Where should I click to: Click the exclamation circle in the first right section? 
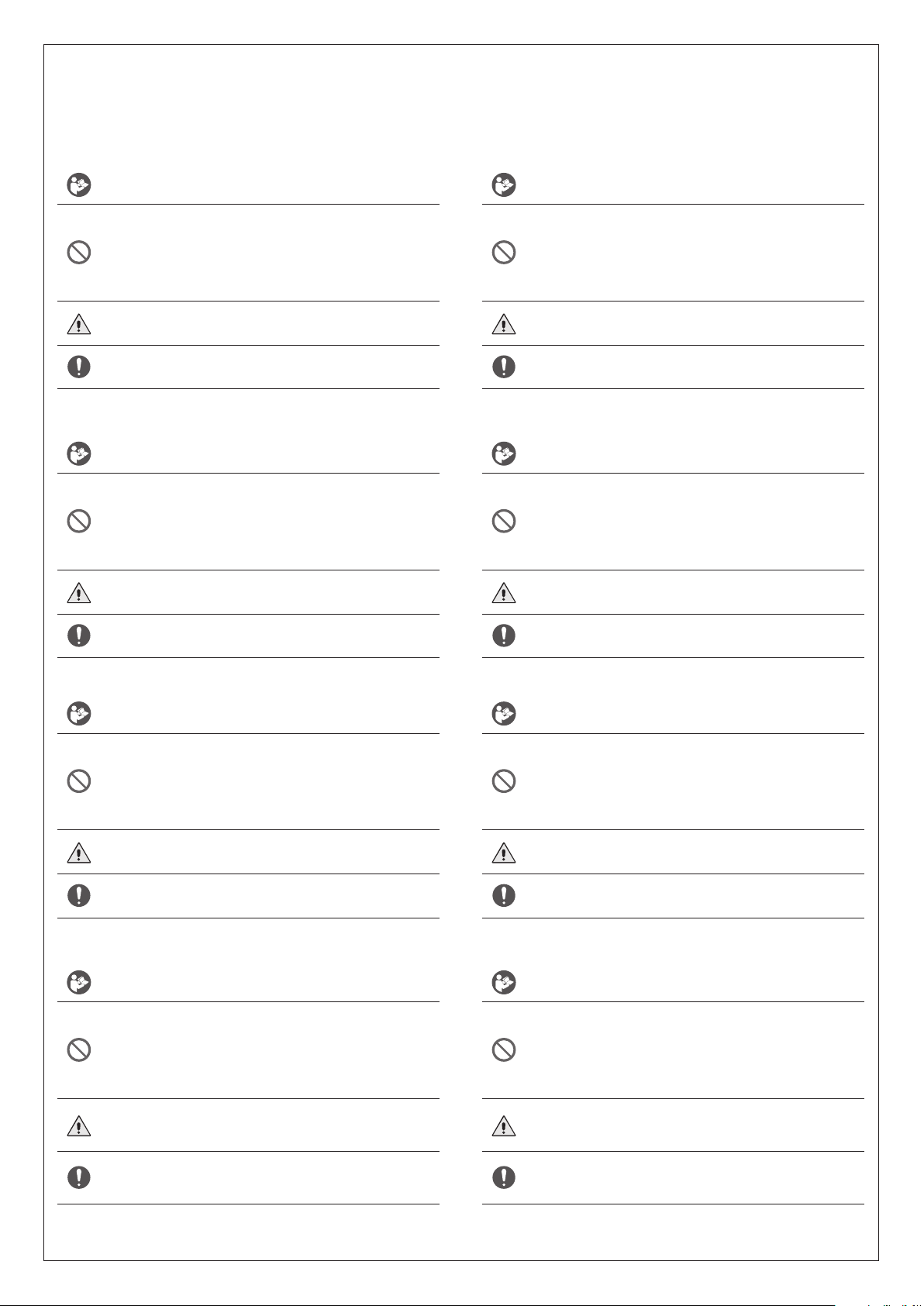pos(504,367)
